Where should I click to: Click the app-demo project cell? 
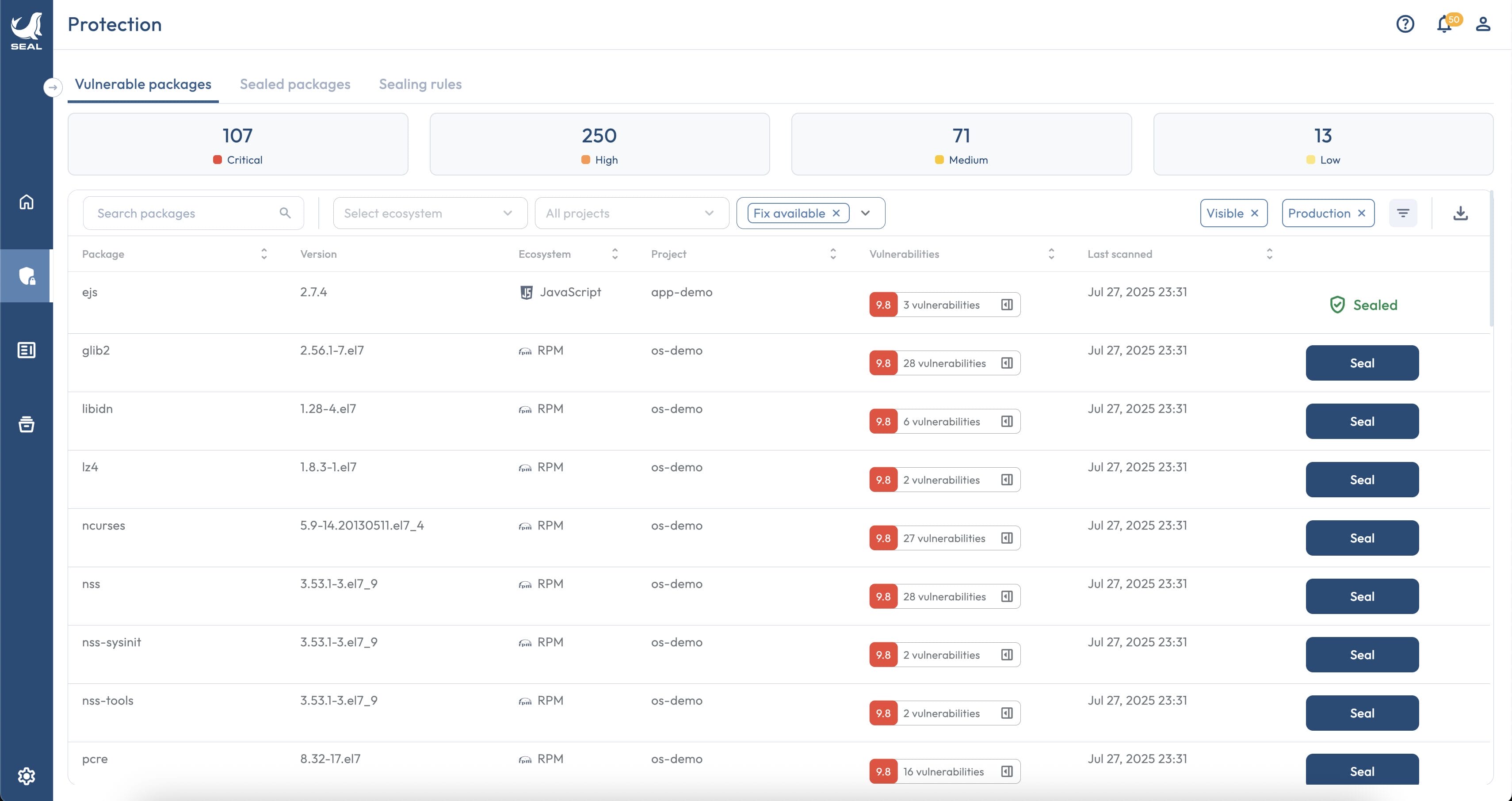coord(681,292)
